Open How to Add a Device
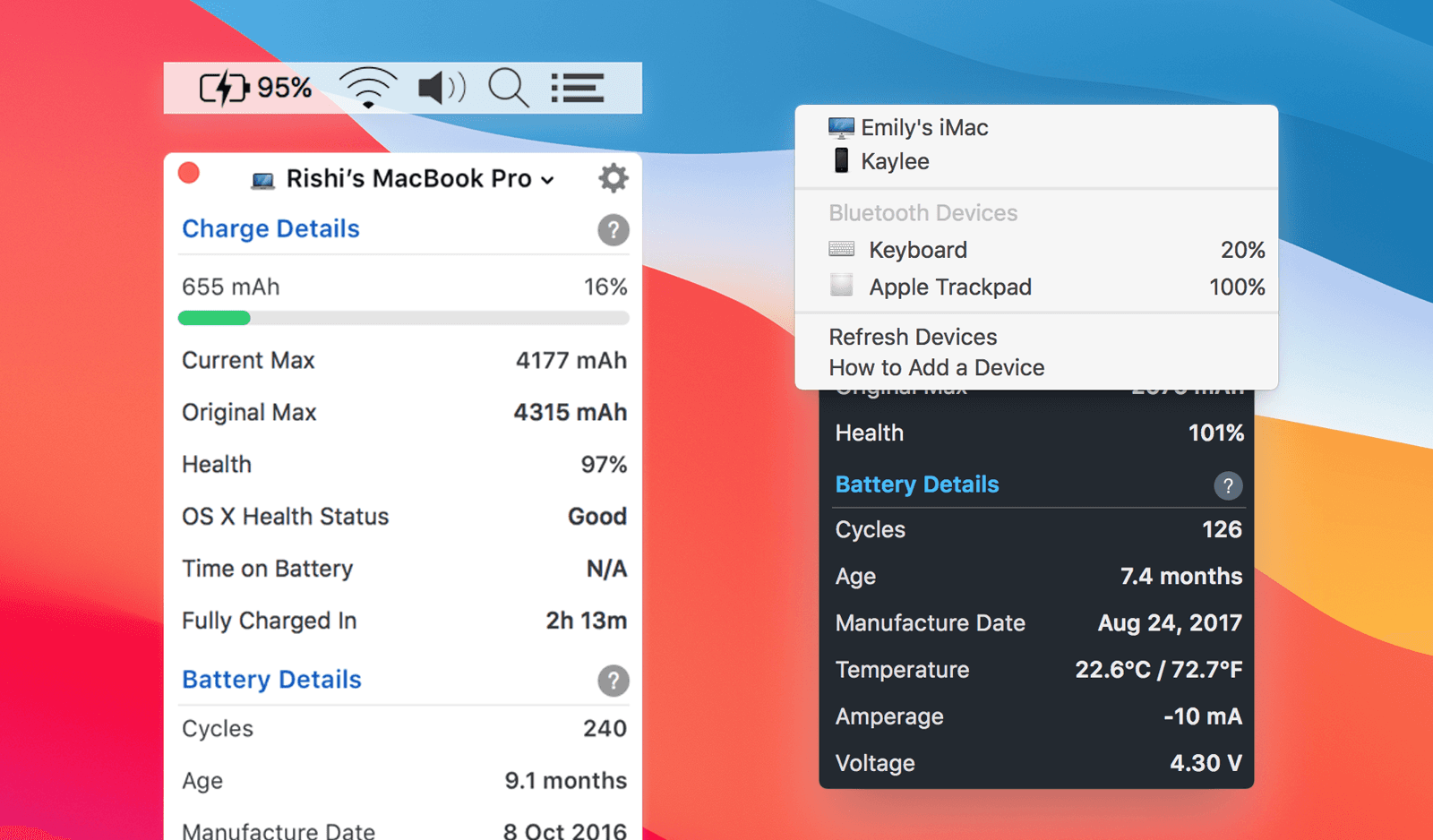 937,367
